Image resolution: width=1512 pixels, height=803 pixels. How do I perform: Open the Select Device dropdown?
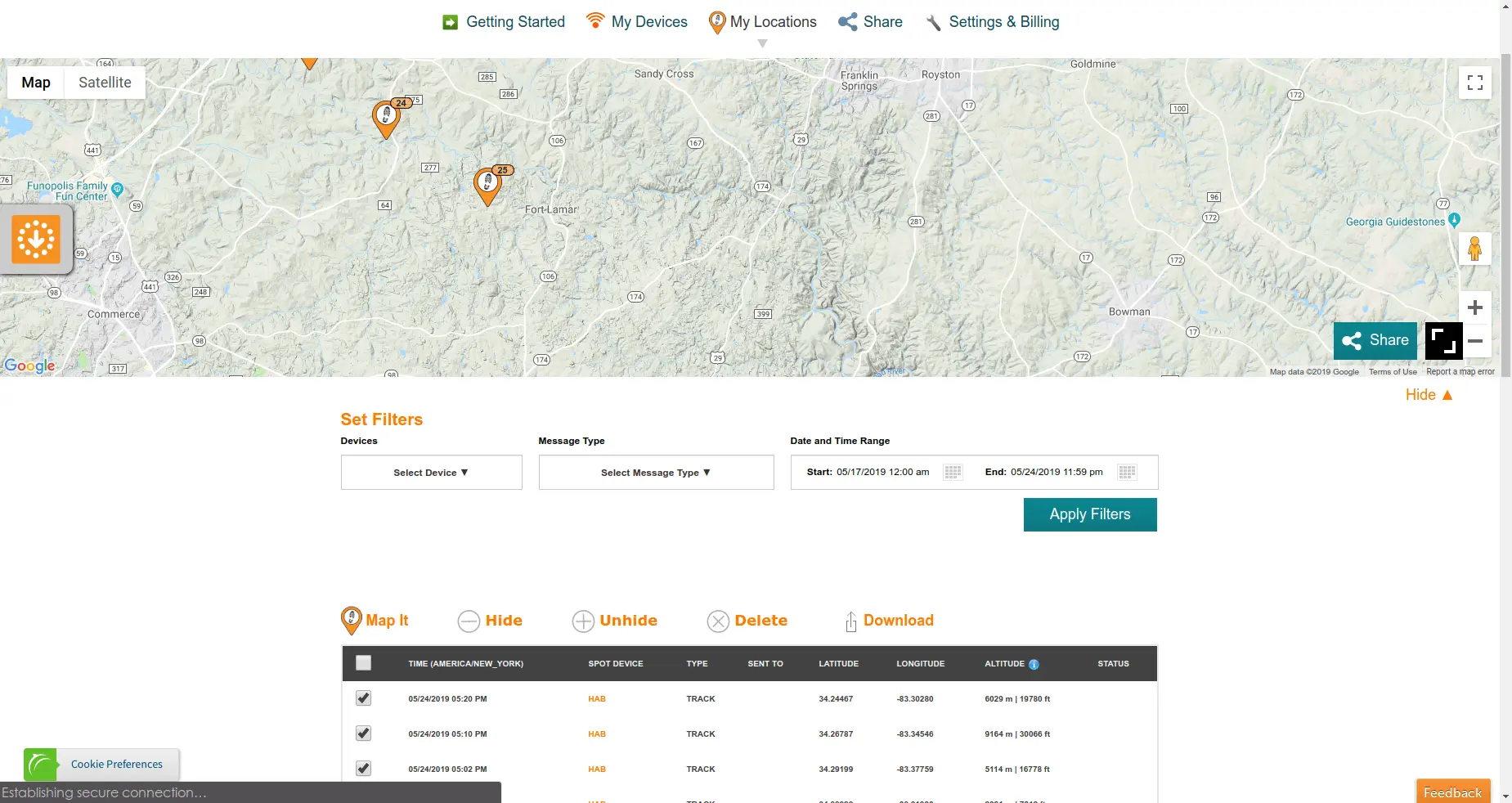tap(431, 472)
